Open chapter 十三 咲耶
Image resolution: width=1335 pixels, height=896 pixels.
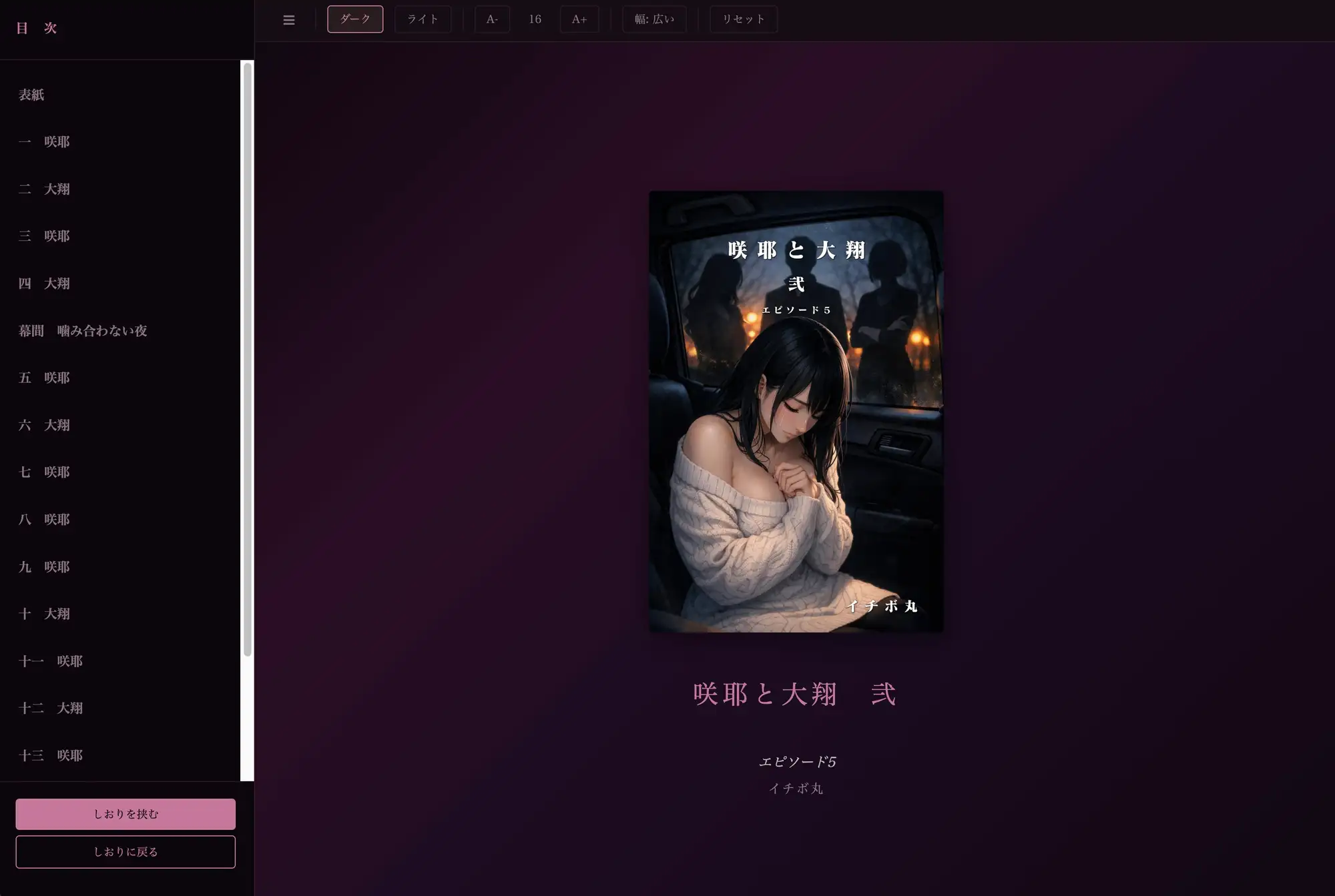click(x=50, y=755)
